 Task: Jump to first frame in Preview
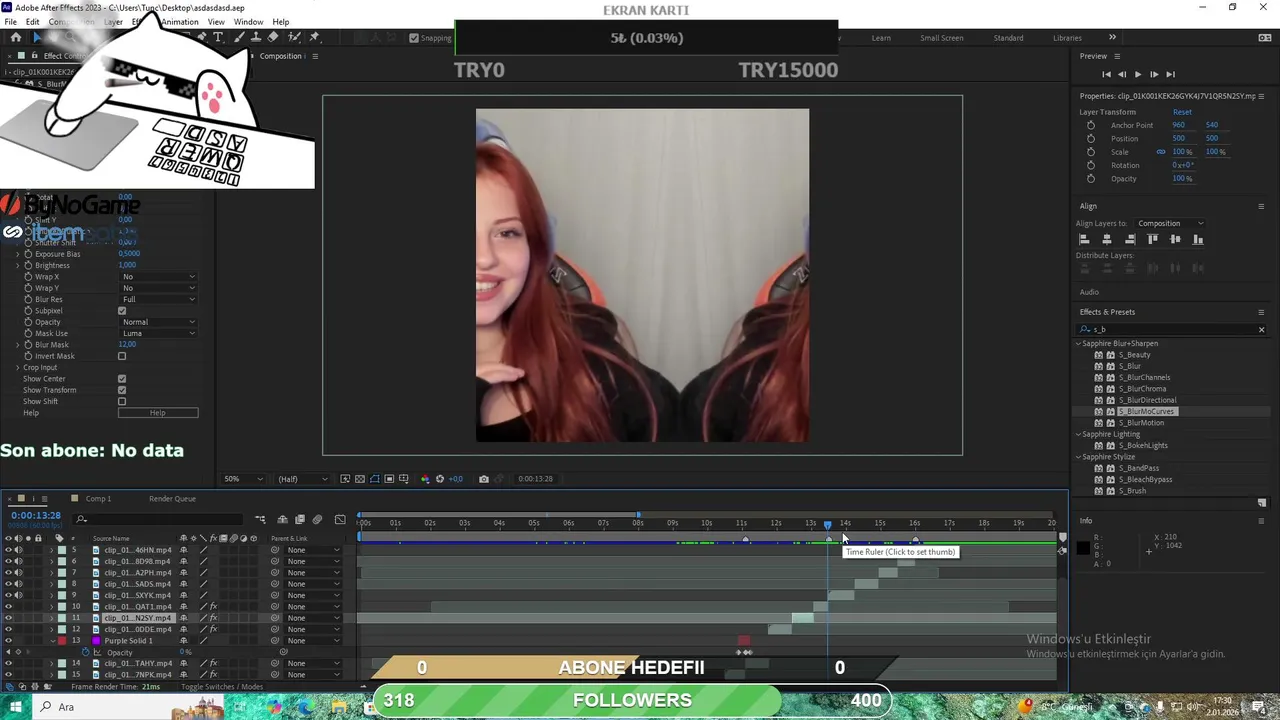coord(1106,74)
